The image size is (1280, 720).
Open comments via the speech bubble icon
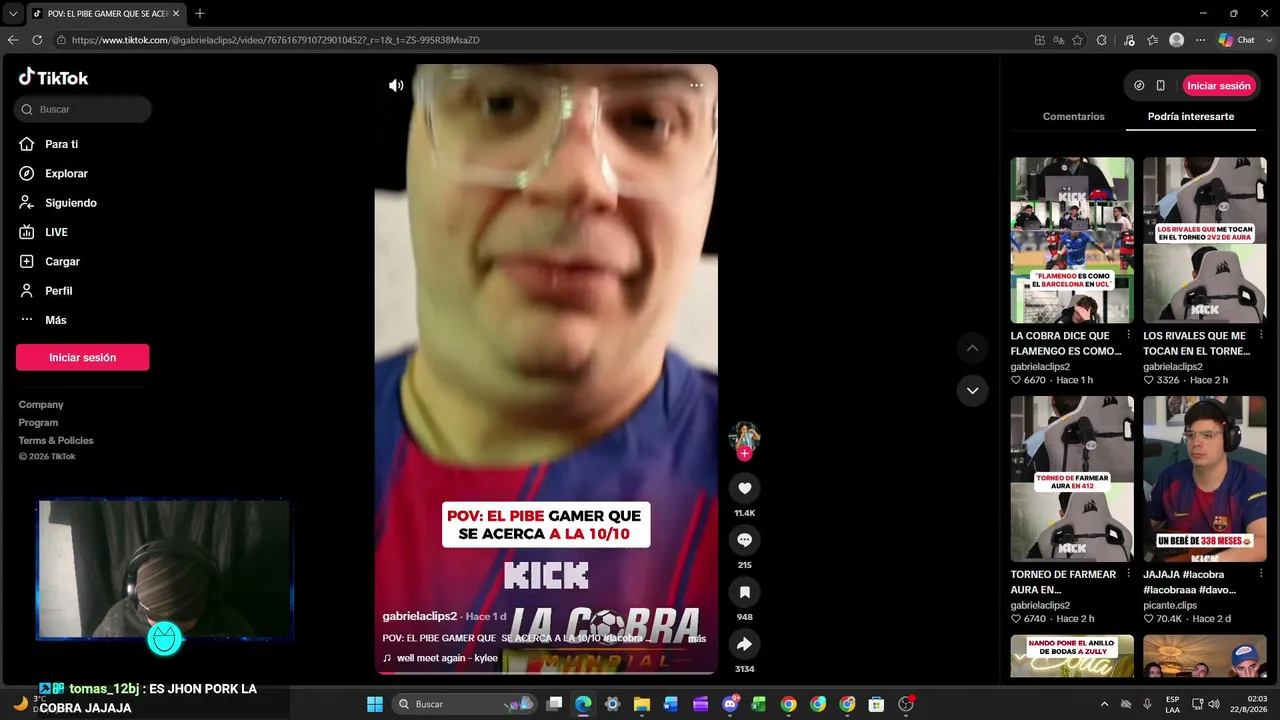[744, 540]
